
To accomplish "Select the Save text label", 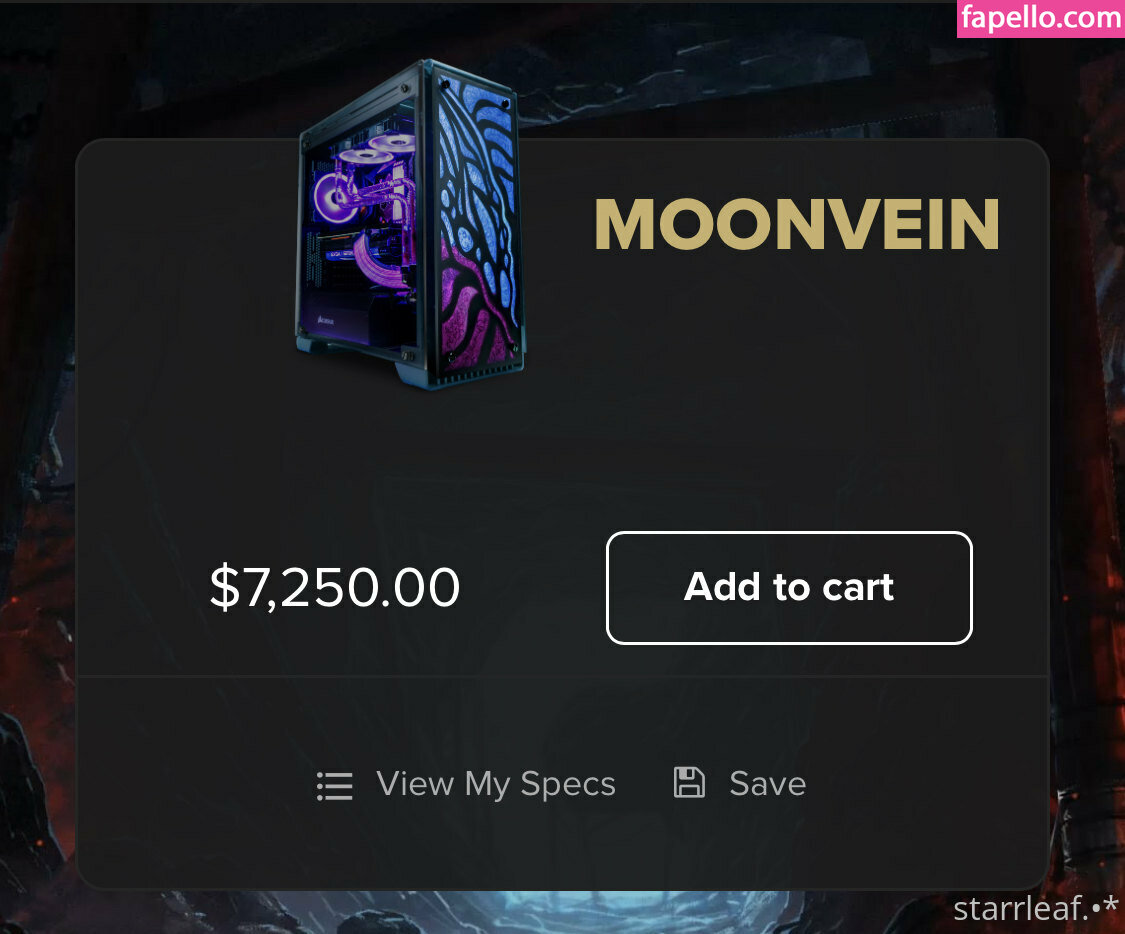I will point(768,783).
